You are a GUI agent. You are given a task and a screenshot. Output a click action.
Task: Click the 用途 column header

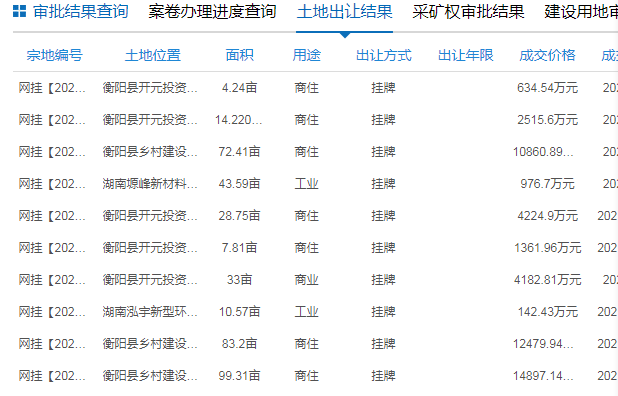pyautogui.click(x=306, y=55)
